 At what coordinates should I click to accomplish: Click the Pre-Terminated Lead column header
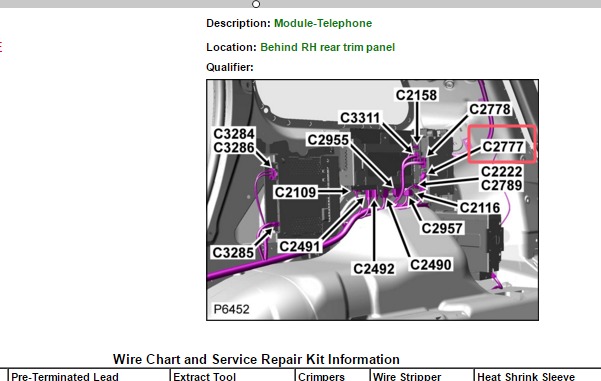pos(65,376)
